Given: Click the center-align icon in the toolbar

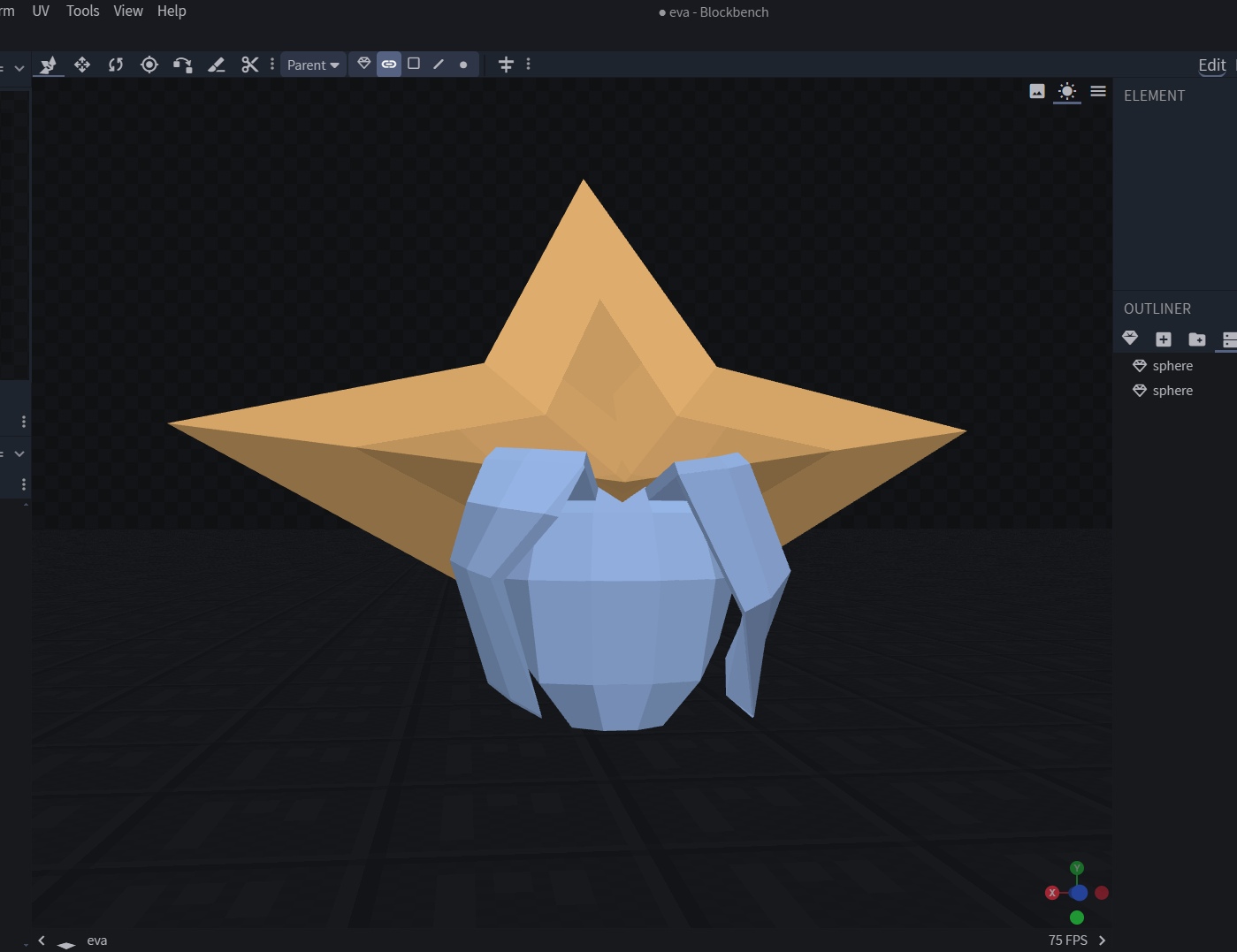Looking at the screenshot, I should pyautogui.click(x=506, y=65).
